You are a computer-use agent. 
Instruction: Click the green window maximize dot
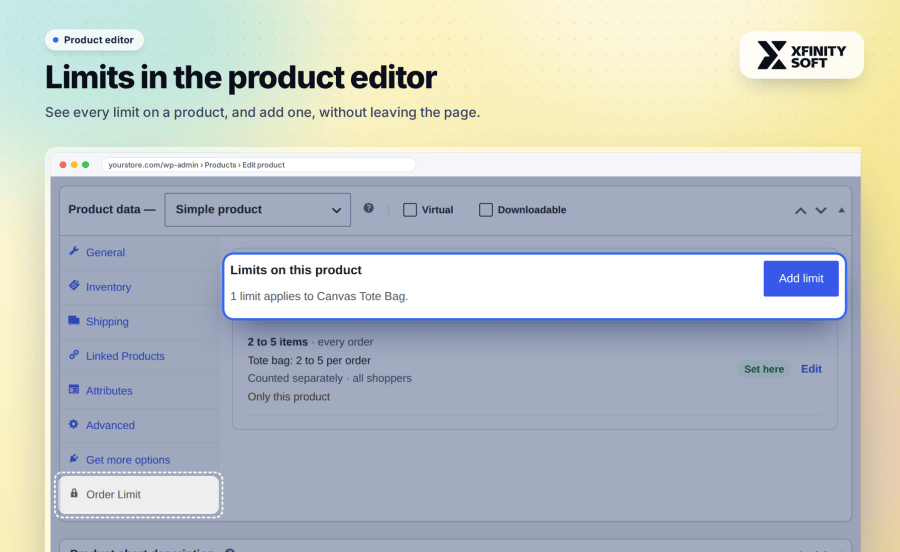pyautogui.click(x=86, y=165)
